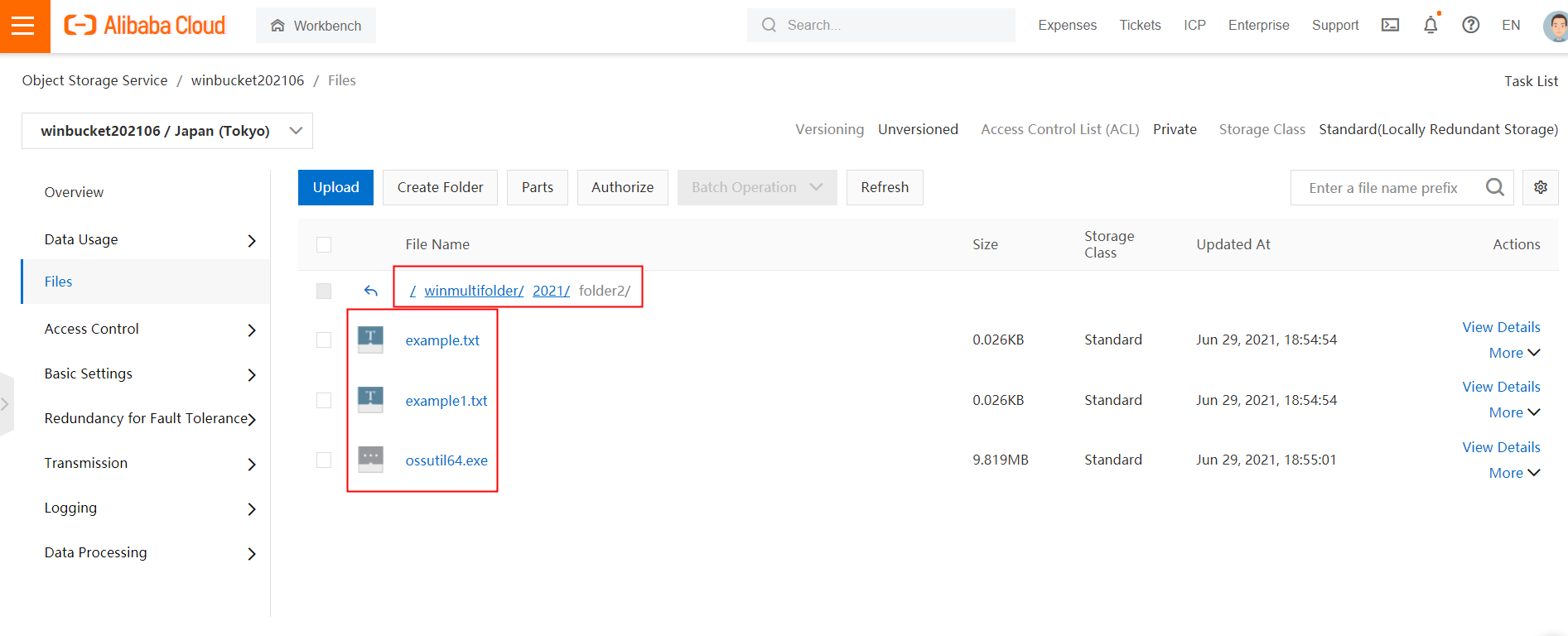Switch language via EN
The height and width of the screenshot is (636, 1568).
click(x=1511, y=25)
